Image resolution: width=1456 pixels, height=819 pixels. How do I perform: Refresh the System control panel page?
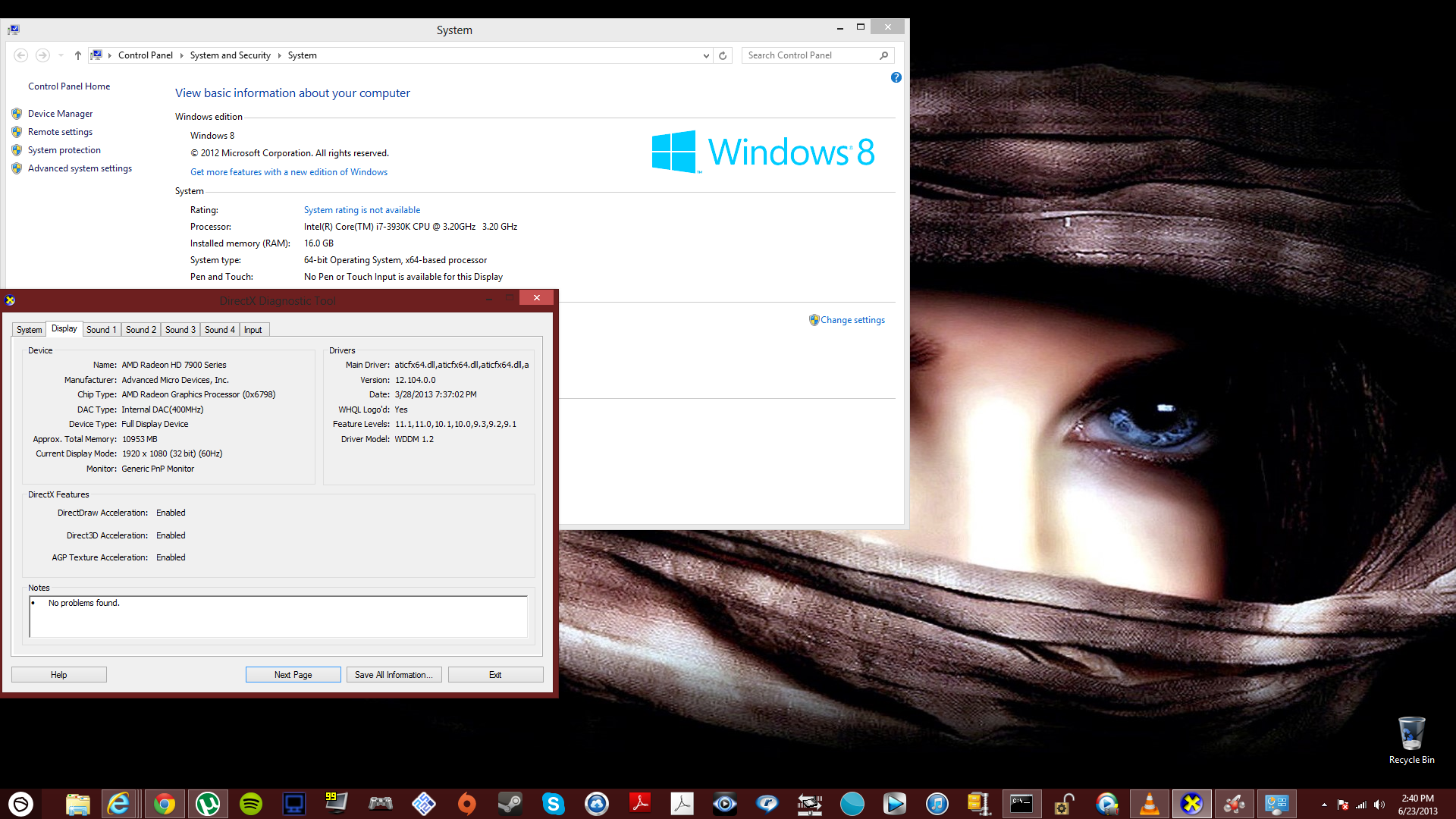(x=723, y=55)
